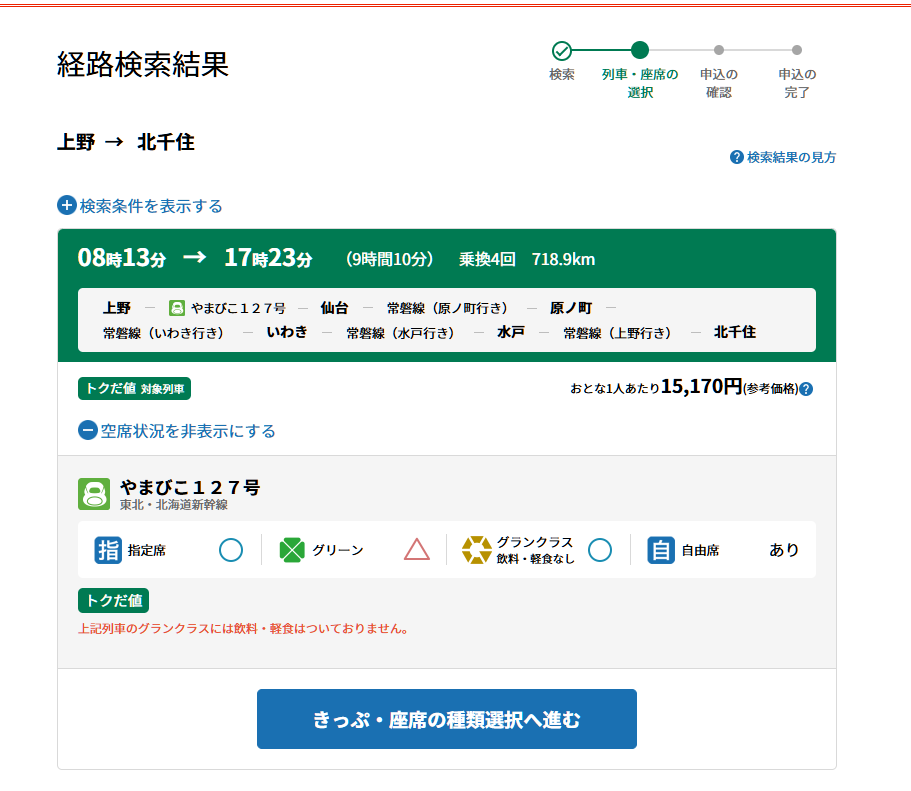Click 常磐線（上野行き） in the route
Screen dimensions: 911x791
[617, 332]
